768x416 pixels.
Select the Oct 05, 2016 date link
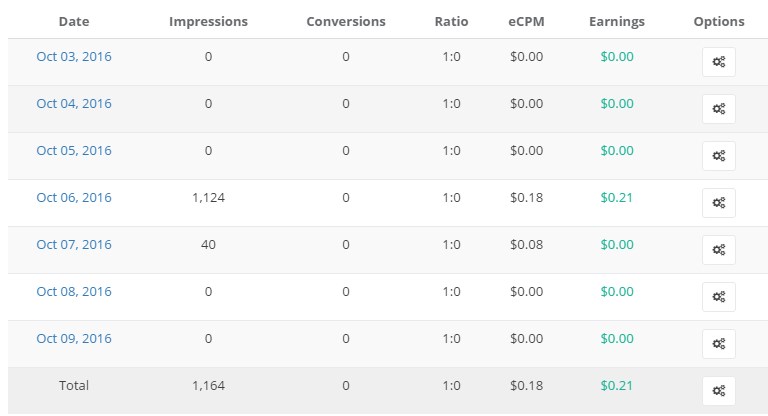[74, 151]
